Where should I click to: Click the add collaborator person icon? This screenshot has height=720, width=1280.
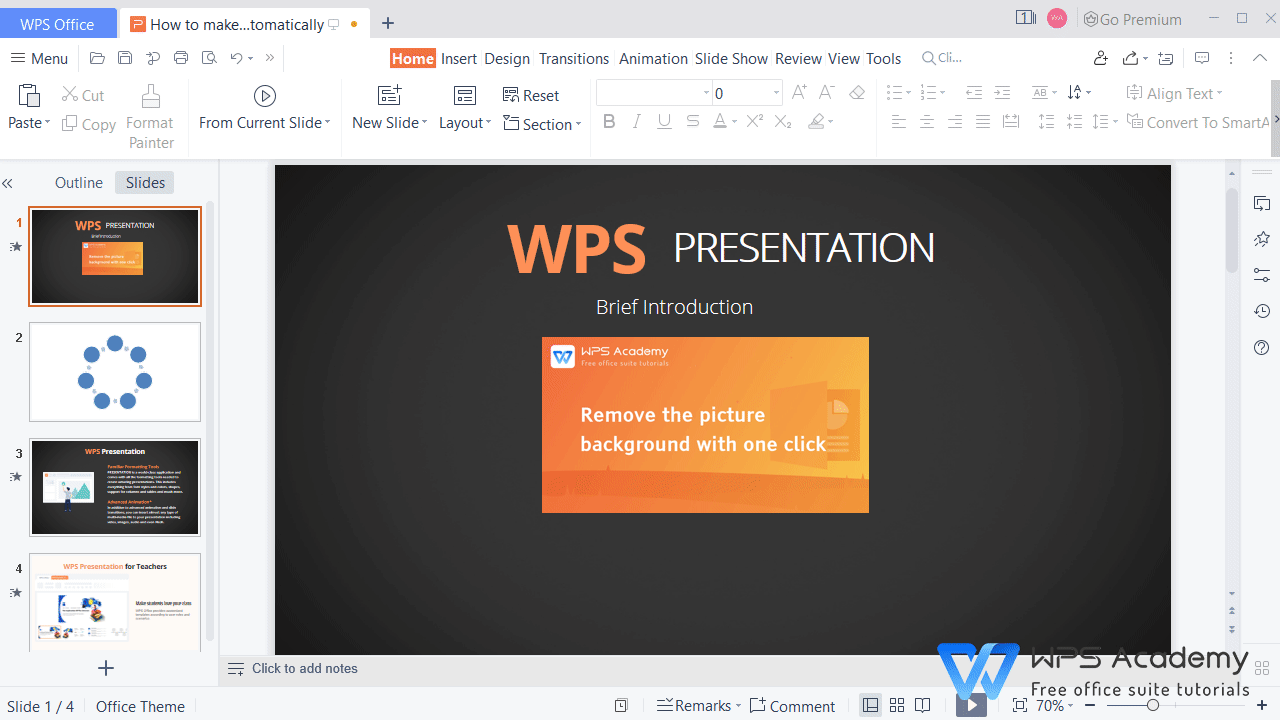point(1101,58)
